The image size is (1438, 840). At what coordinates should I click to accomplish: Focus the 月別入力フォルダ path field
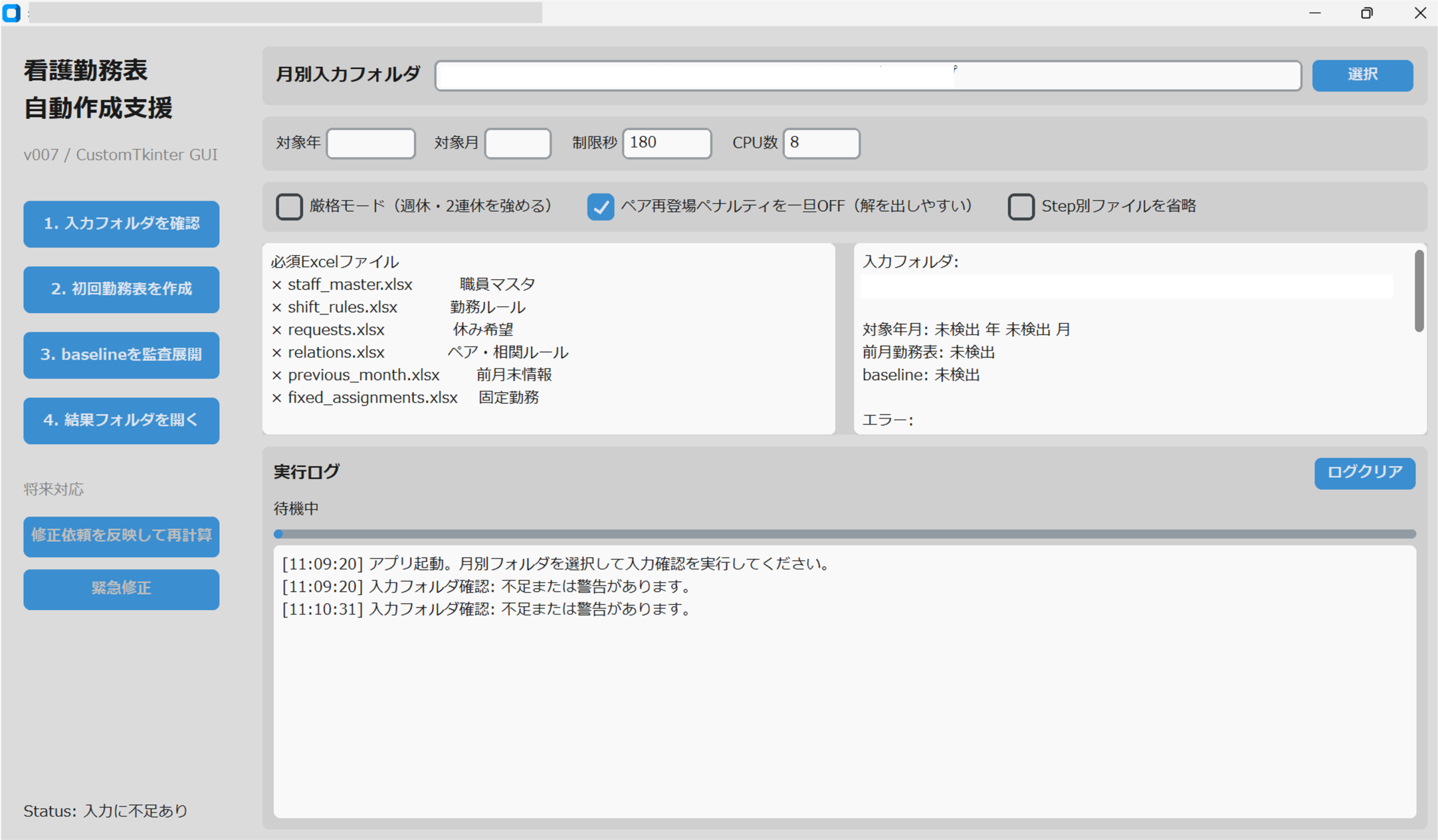(x=868, y=75)
